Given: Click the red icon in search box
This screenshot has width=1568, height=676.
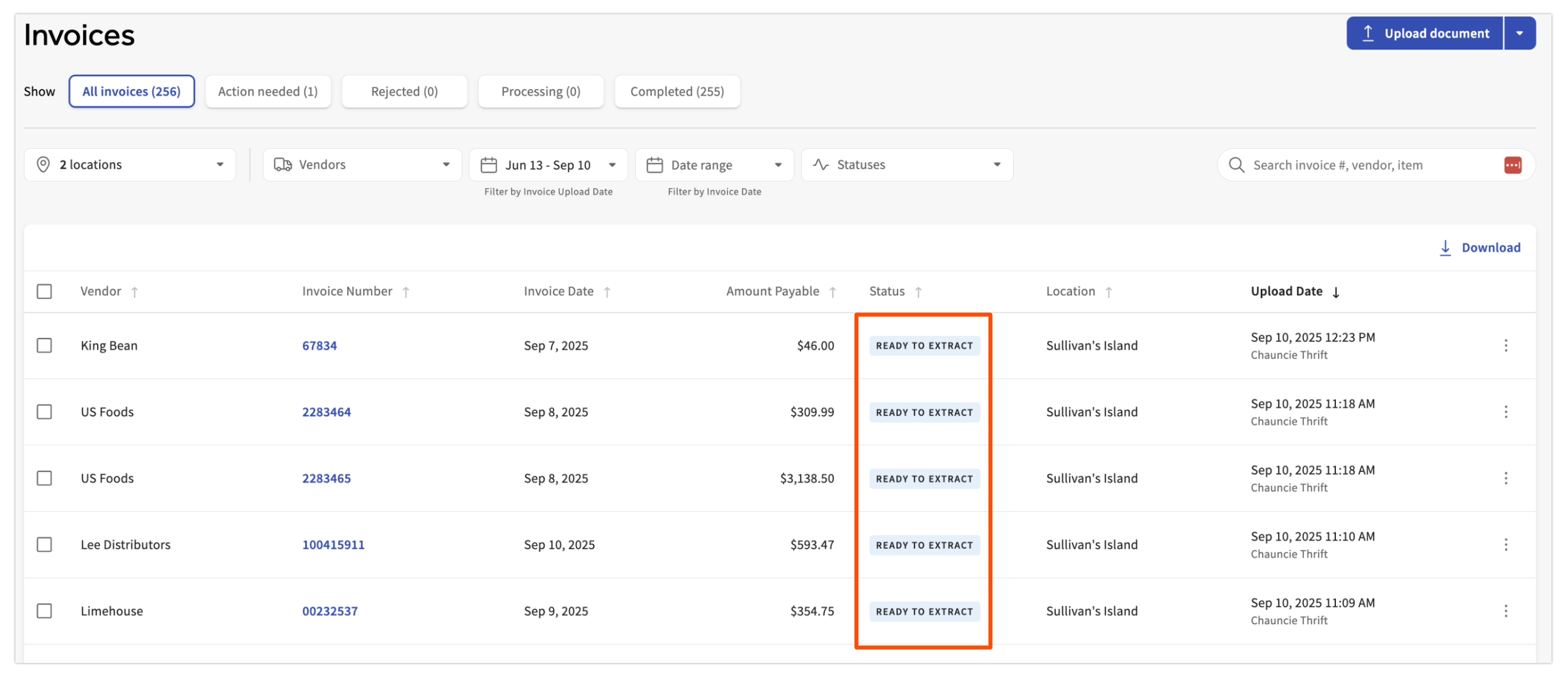Looking at the screenshot, I should click(x=1512, y=165).
